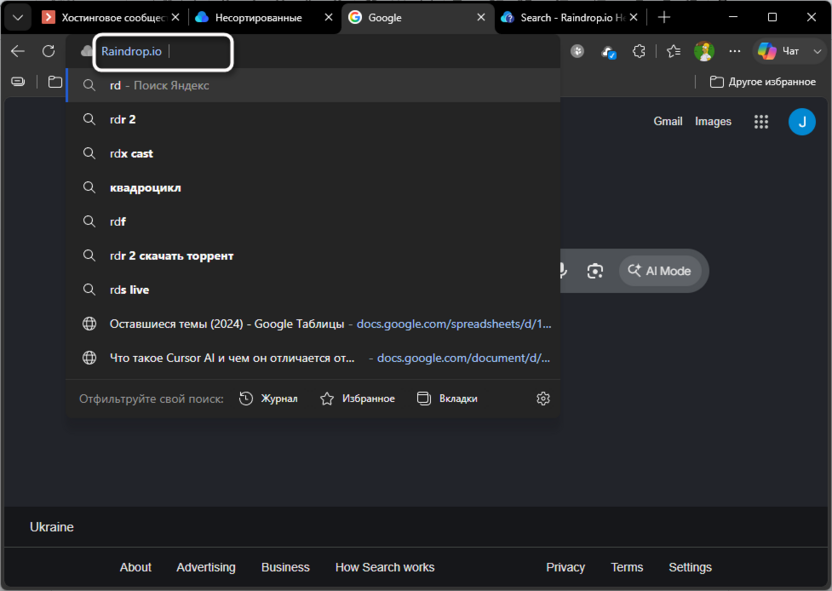Image resolution: width=832 pixels, height=591 pixels.
Task: Open the Extensions puzzle icon
Action: [x=639, y=51]
